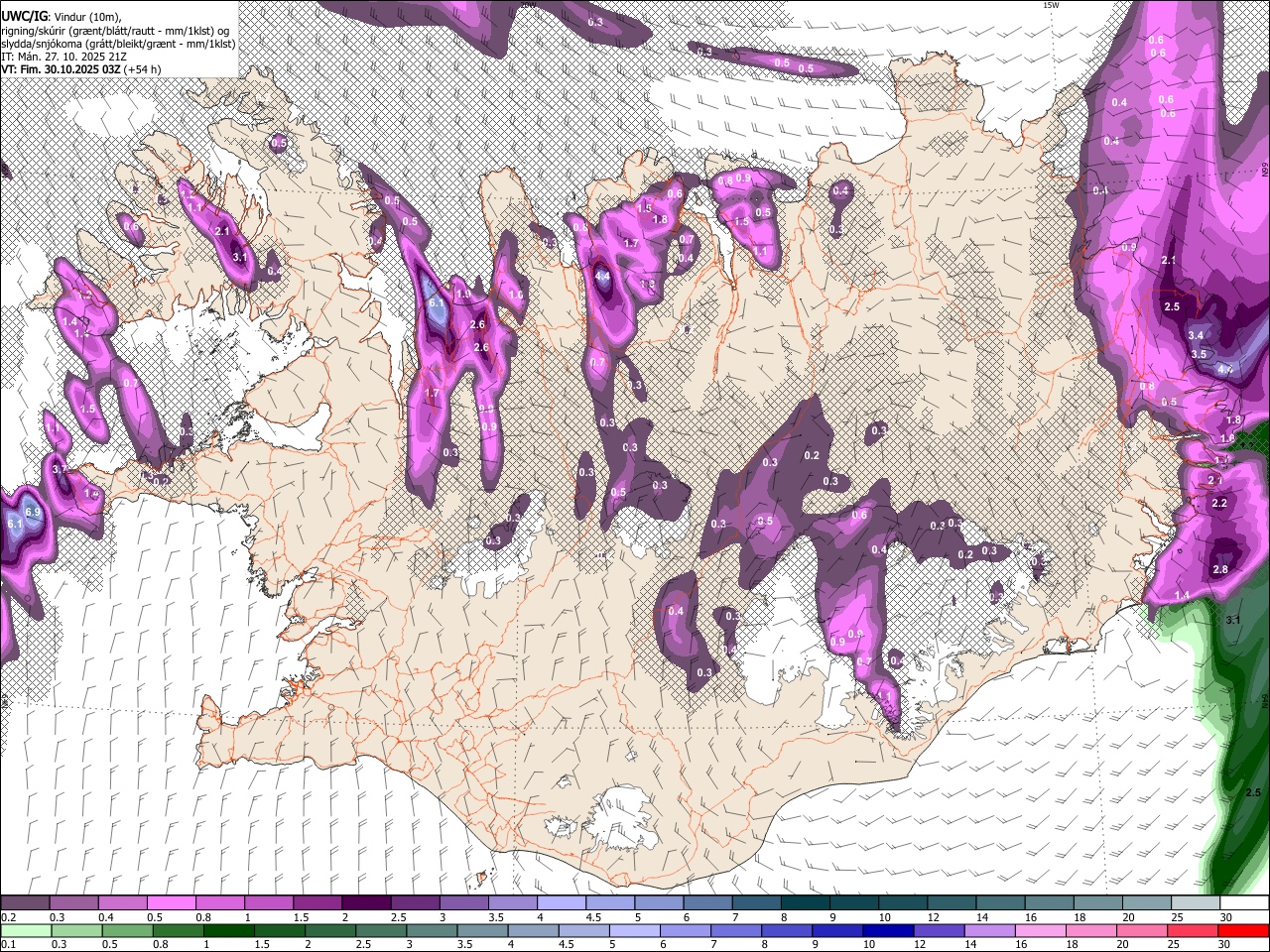Select the purple rain legend swatch labelled 14

point(990,931)
